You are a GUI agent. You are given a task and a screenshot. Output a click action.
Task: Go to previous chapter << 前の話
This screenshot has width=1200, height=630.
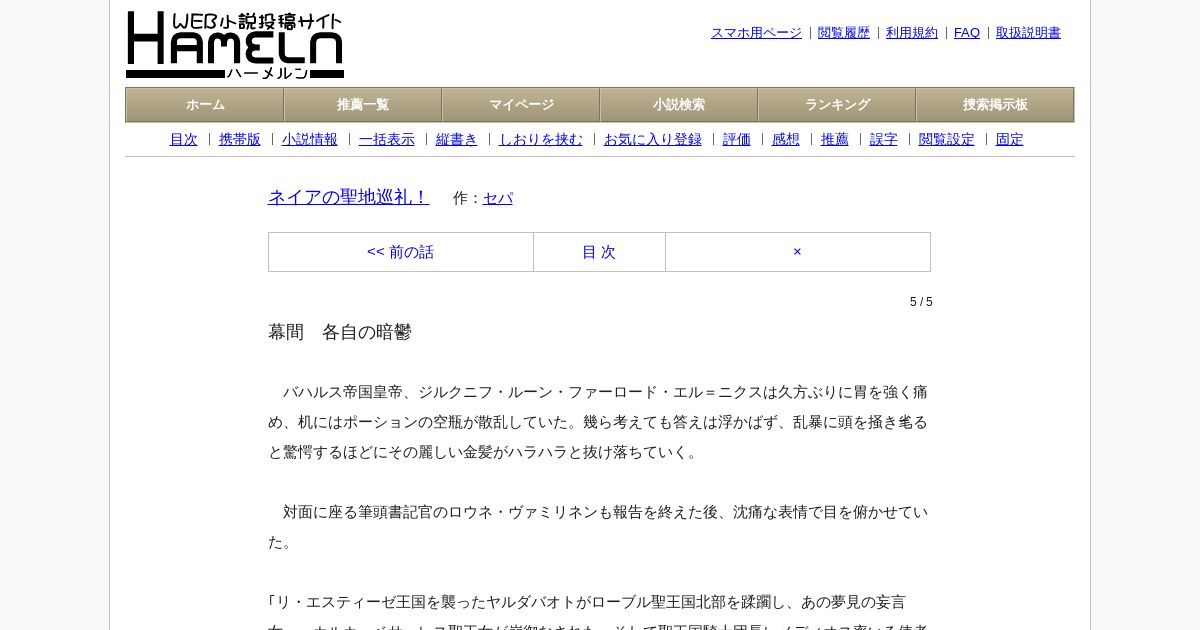pyautogui.click(x=401, y=252)
